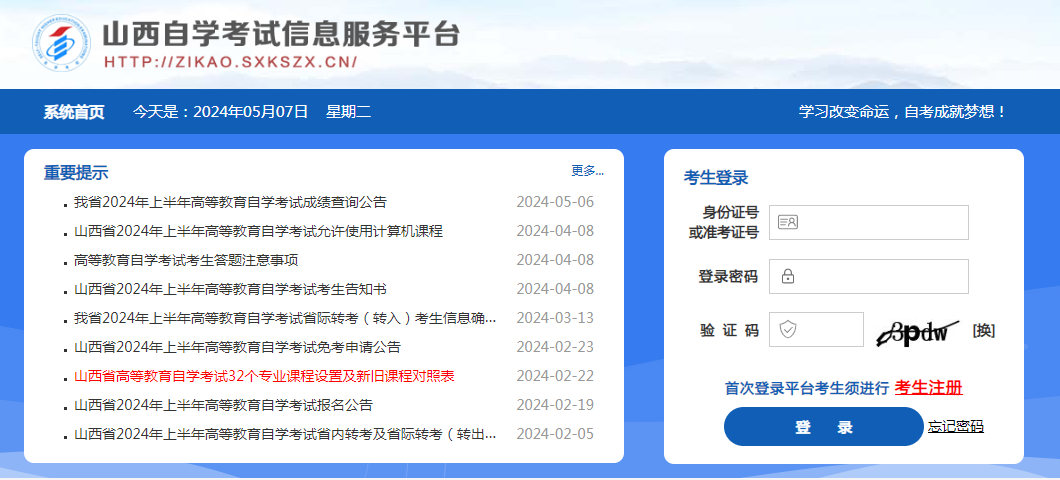Focus the 身份证号或准考证号 input field
Viewport: 1060px width, 480px height.
[880, 223]
